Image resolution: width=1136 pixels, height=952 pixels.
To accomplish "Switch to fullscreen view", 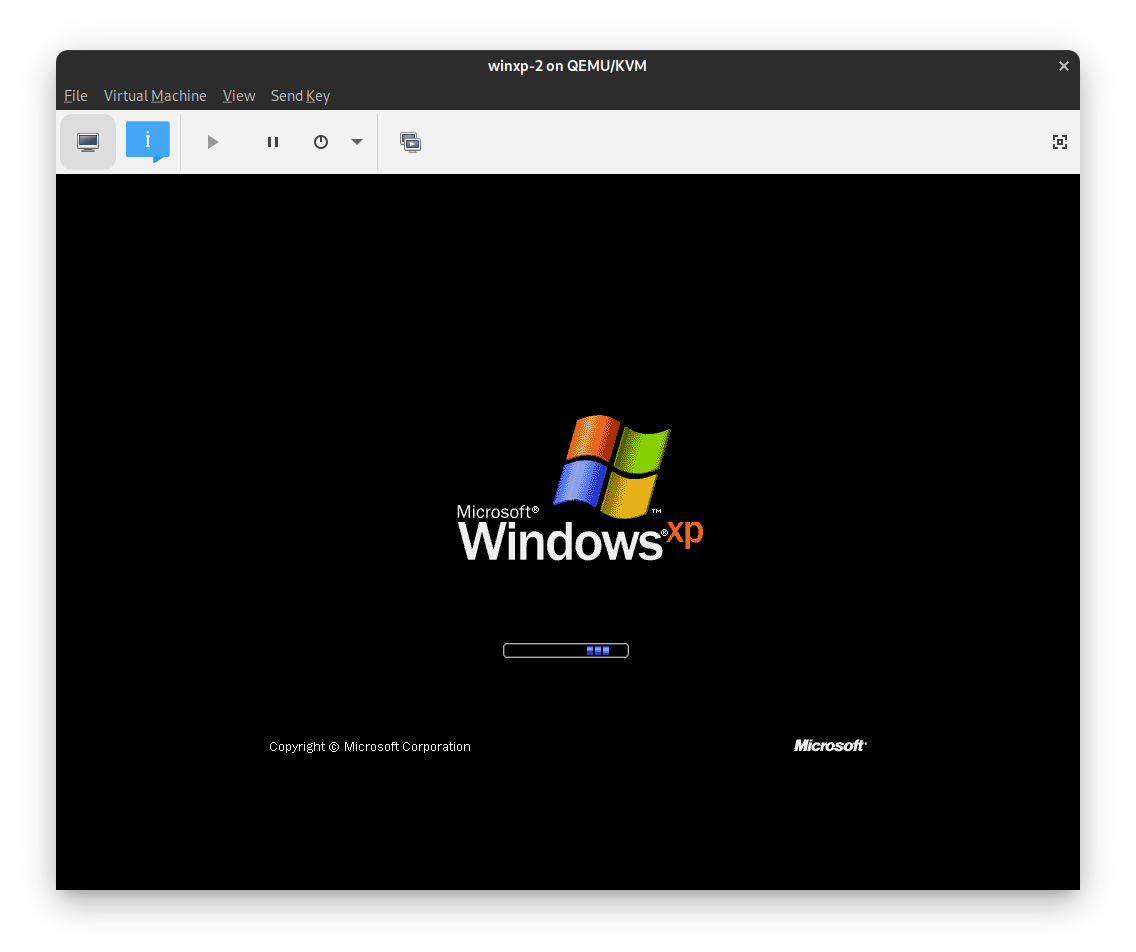I will click(x=1059, y=142).
